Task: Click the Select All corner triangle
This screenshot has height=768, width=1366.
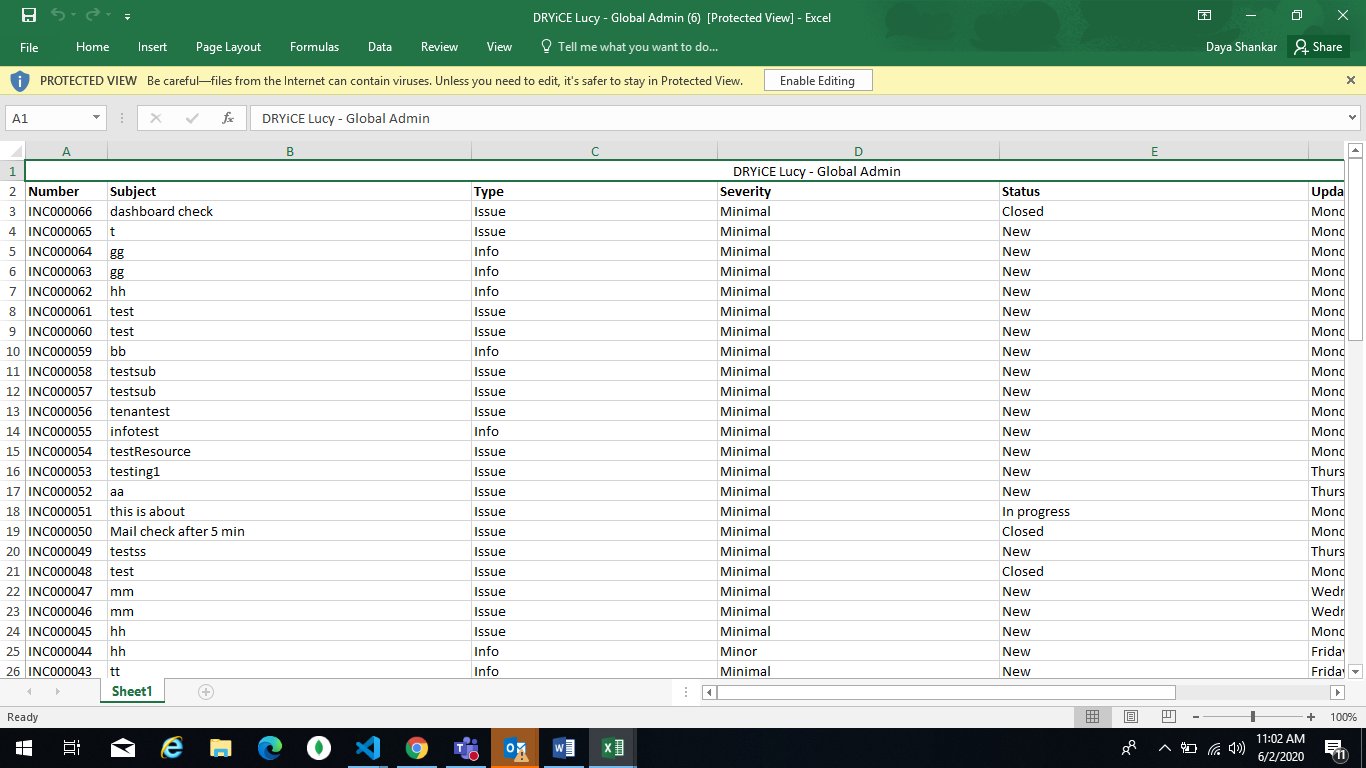Action: coord(15,151)
